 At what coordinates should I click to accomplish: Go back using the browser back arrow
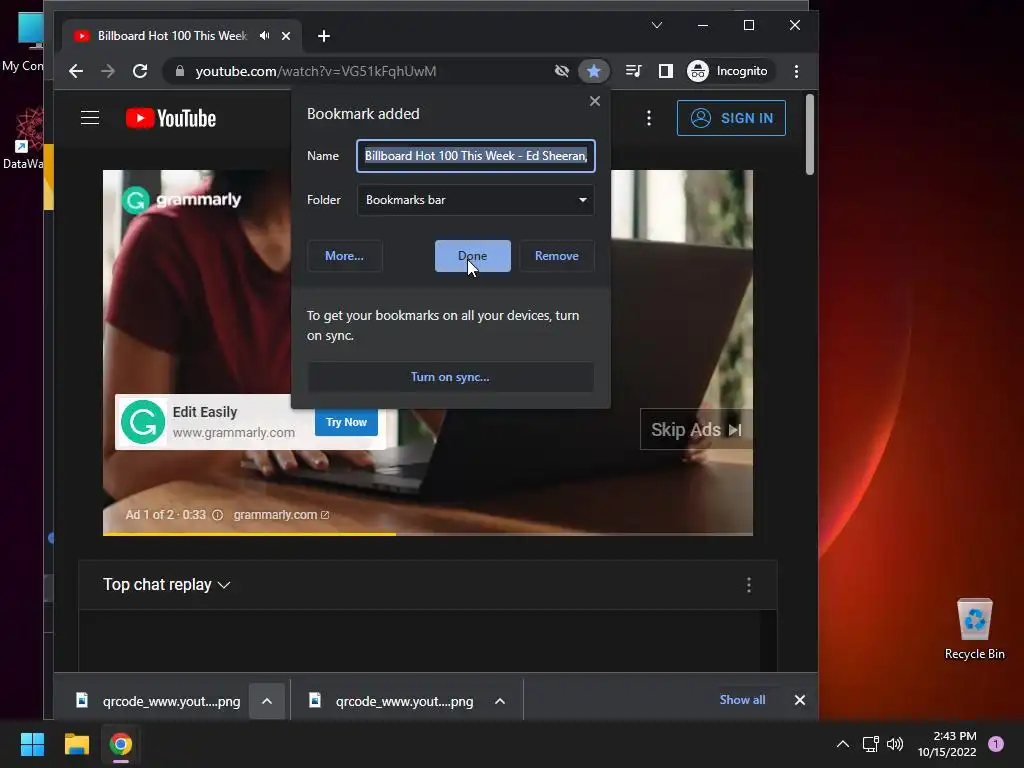click(76, 71)
